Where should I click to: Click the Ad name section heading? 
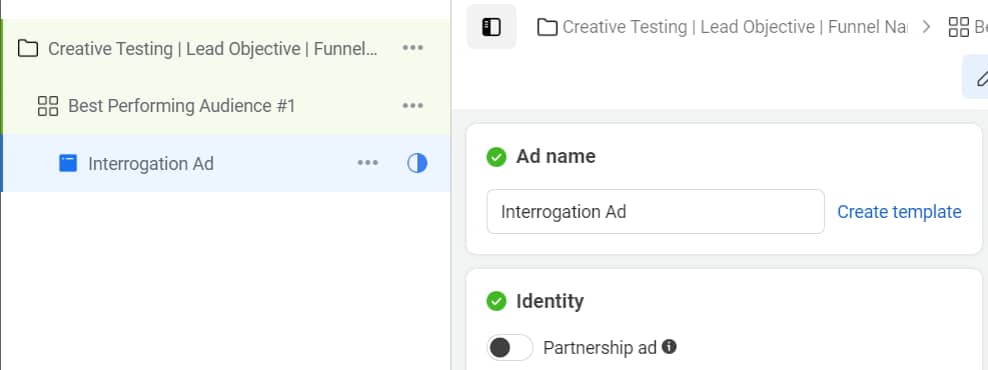[x=556, y=156]
